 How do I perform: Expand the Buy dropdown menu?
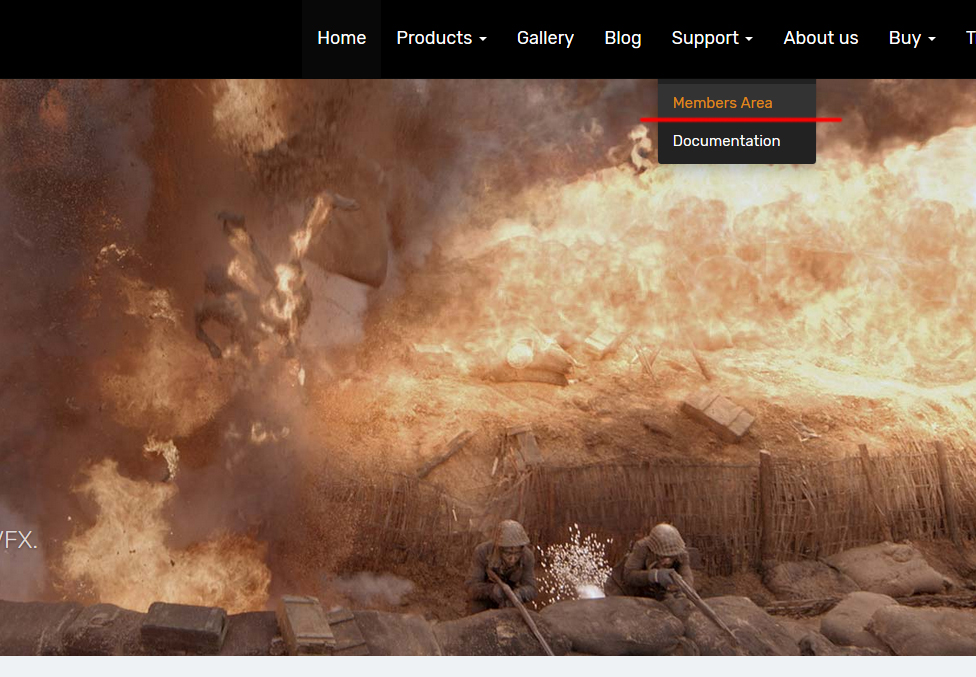tap(912, 38)
